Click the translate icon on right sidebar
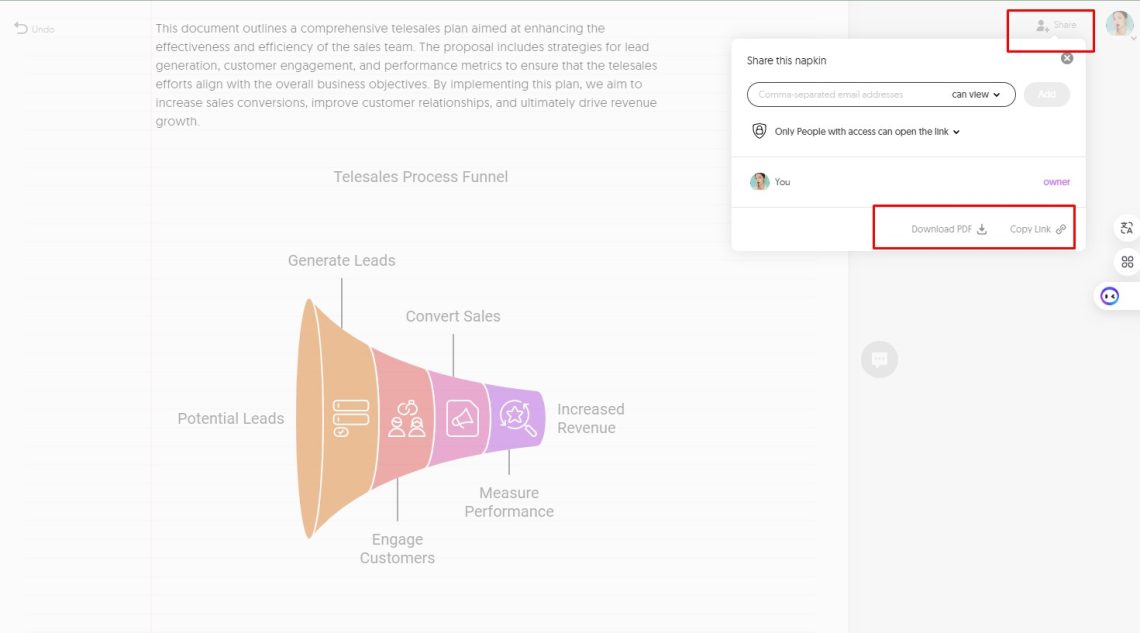 (x=1127, y=228)
